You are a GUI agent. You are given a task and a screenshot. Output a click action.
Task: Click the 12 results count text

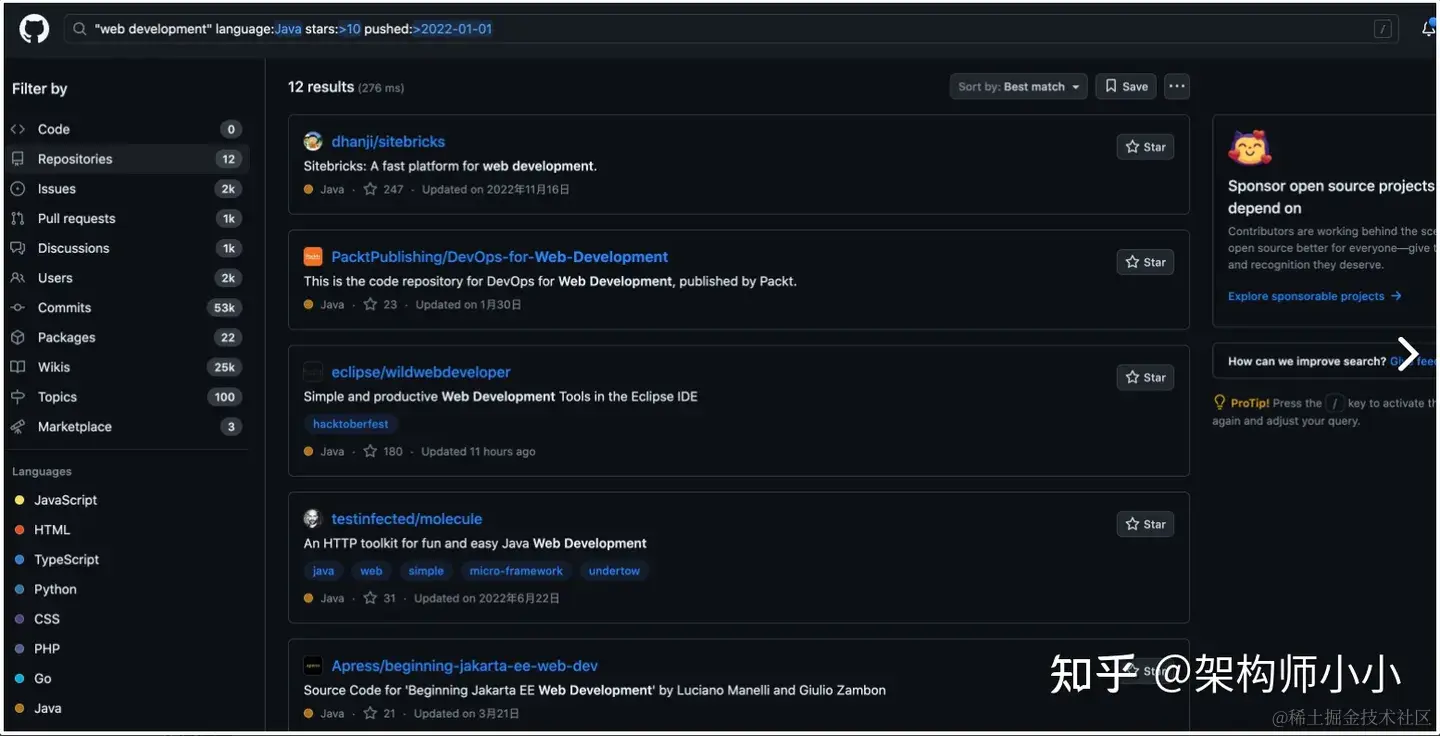coord(321,87)
